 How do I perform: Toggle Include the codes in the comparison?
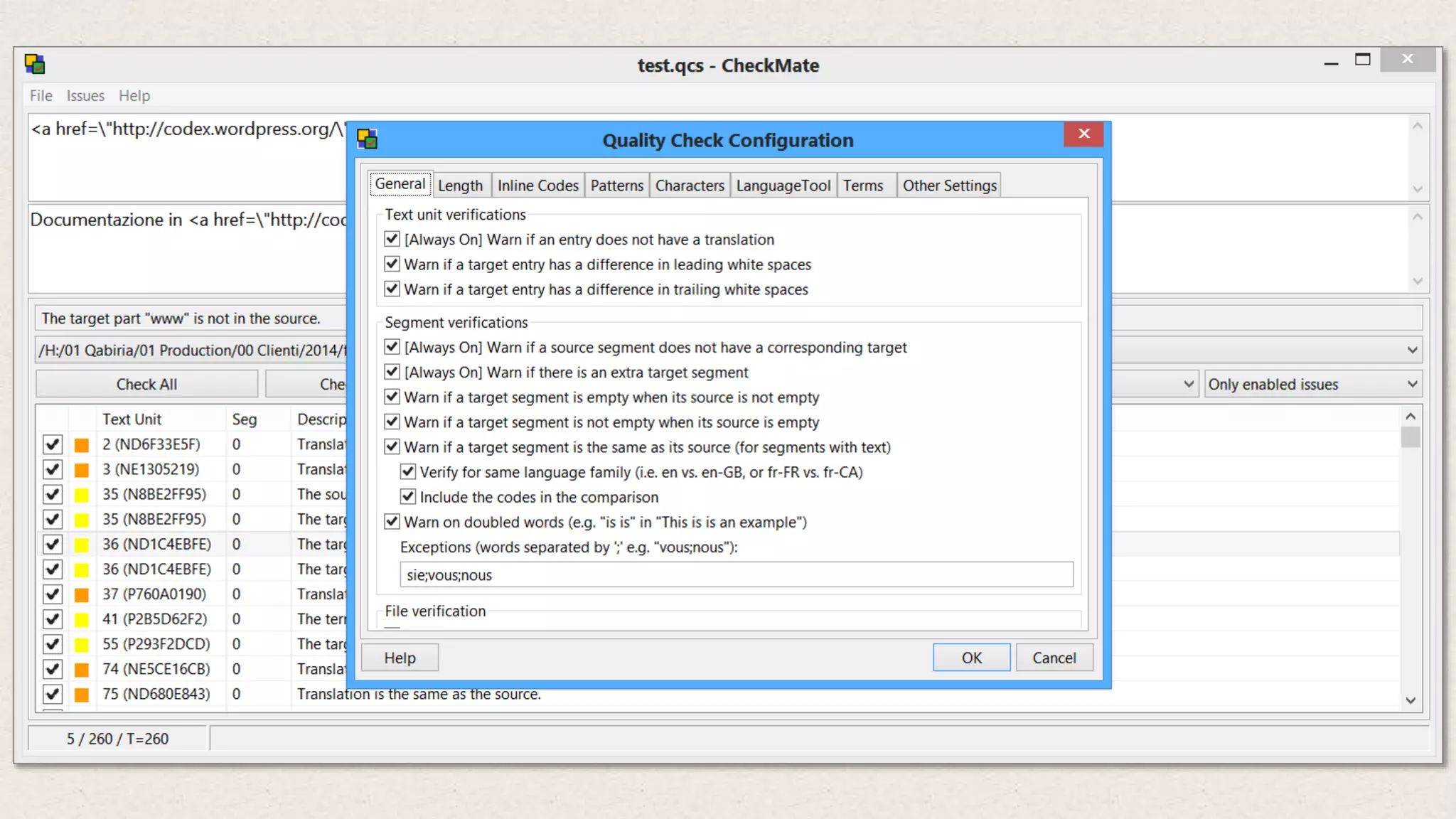point(407,497)
